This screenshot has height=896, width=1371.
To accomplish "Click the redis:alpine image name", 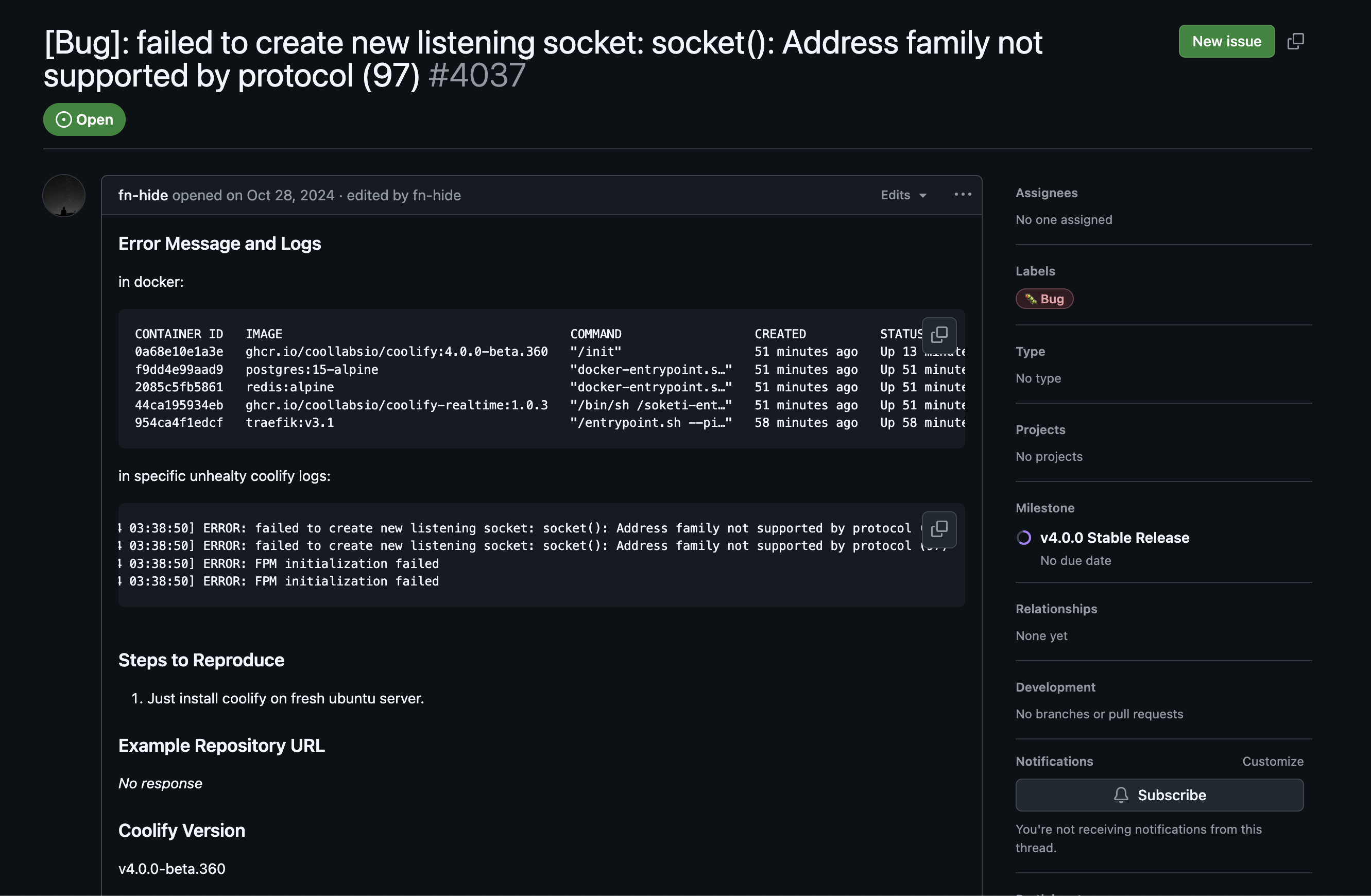I will (290, 388).
